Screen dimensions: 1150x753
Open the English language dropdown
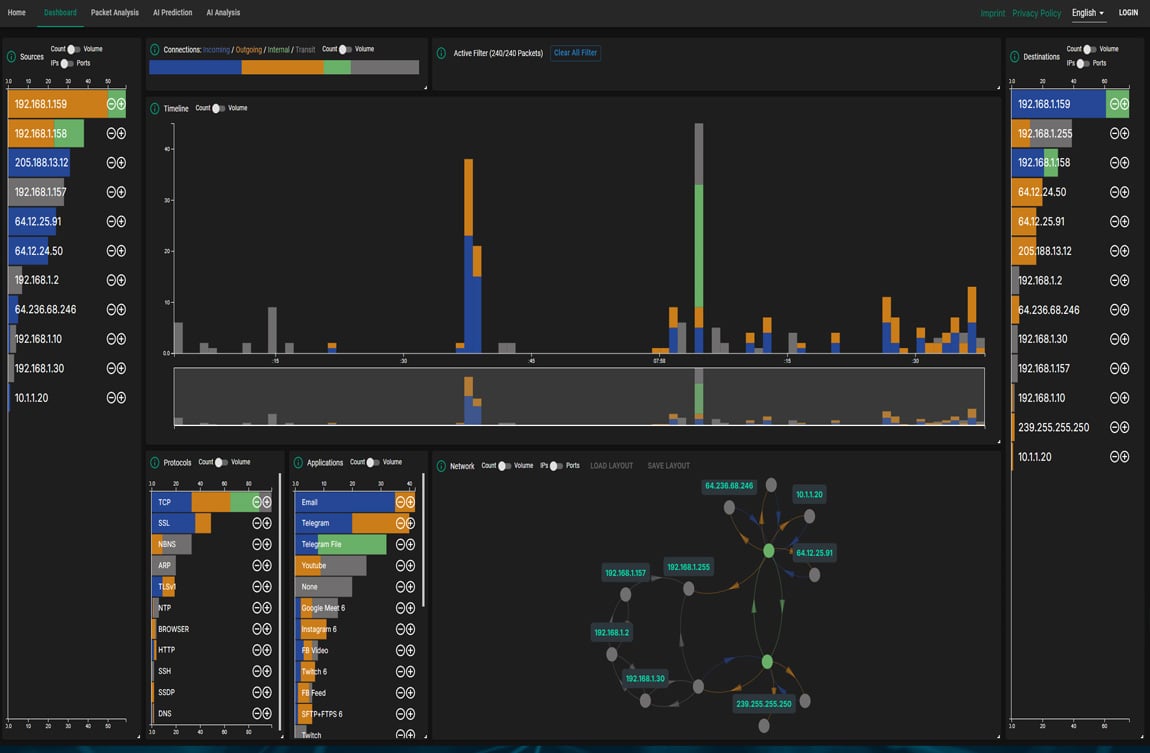point(1087,13)
